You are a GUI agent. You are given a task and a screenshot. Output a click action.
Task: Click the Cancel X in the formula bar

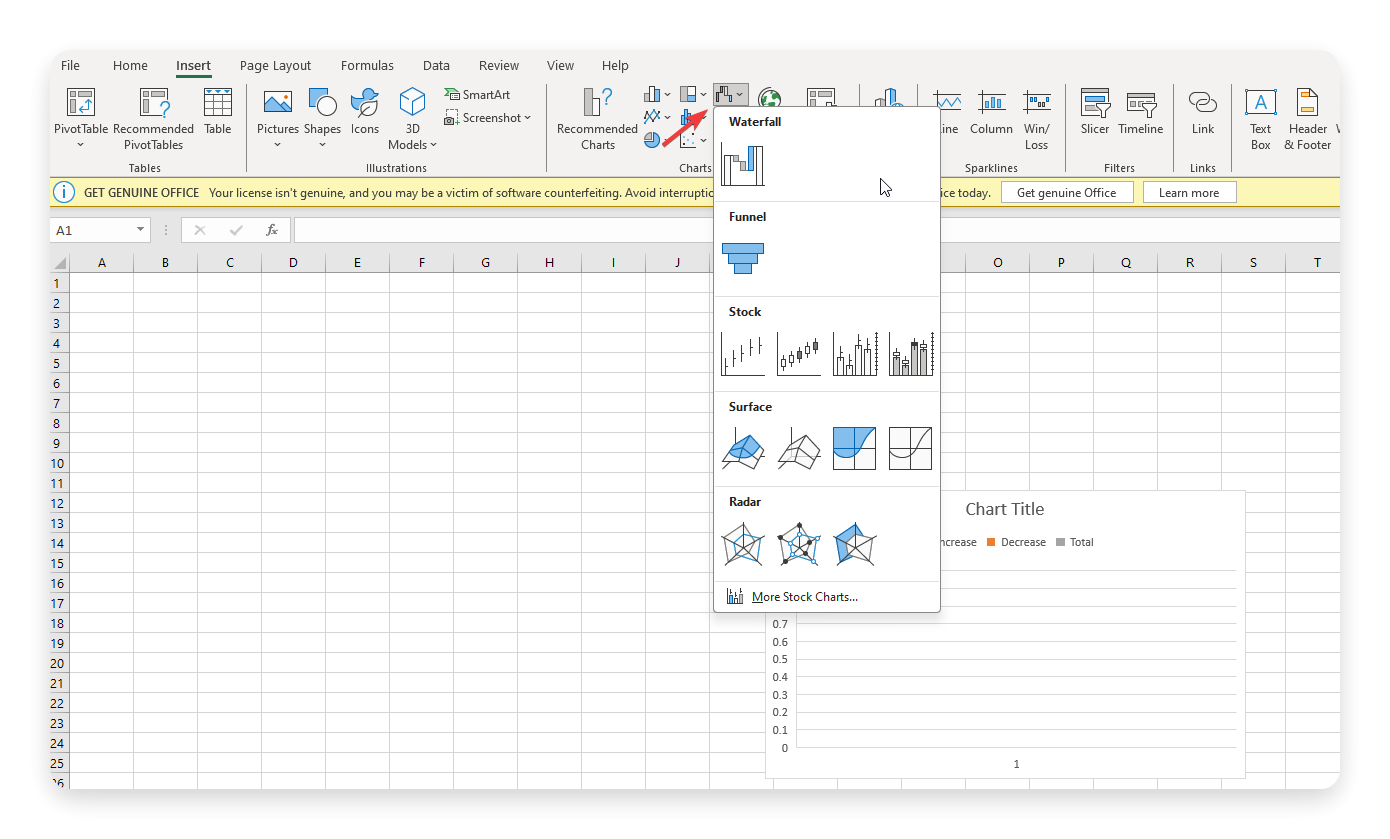[199, 230]
